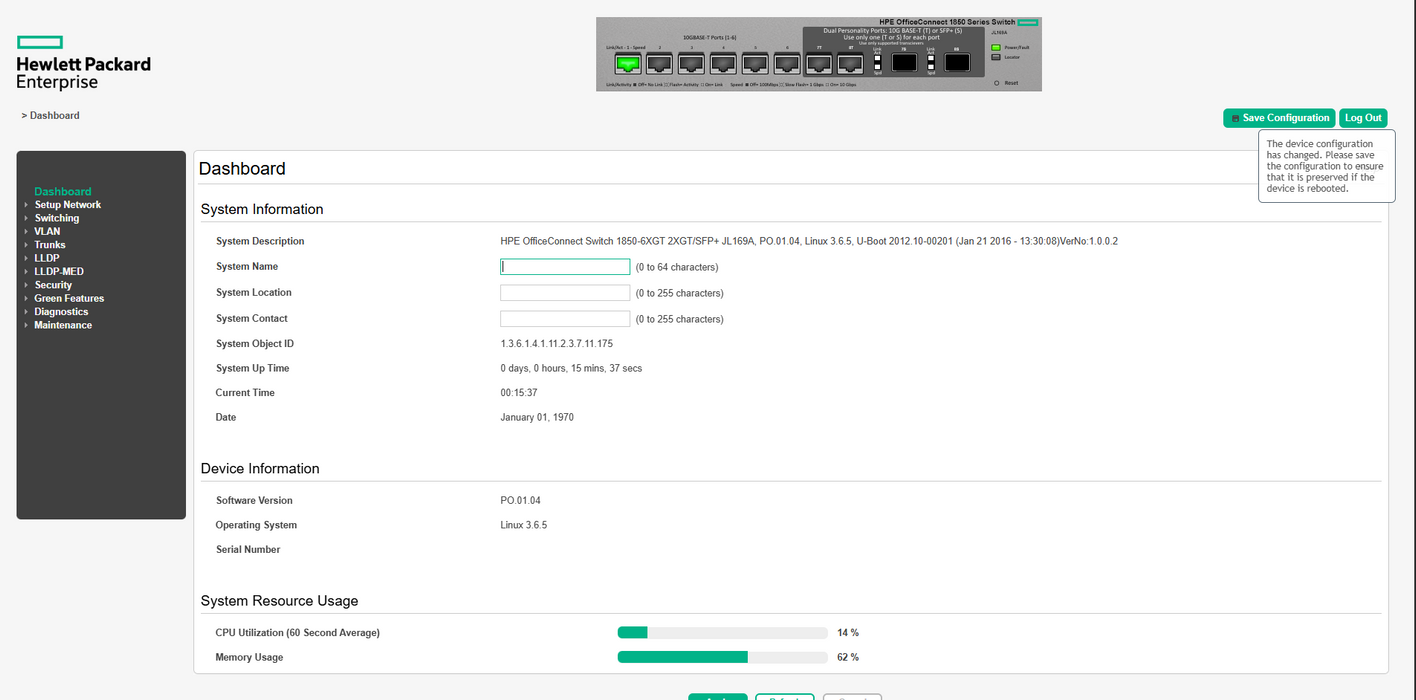Expand the Security navigation entry
This screenshot has width=1416, height=700.
[55, 284]
